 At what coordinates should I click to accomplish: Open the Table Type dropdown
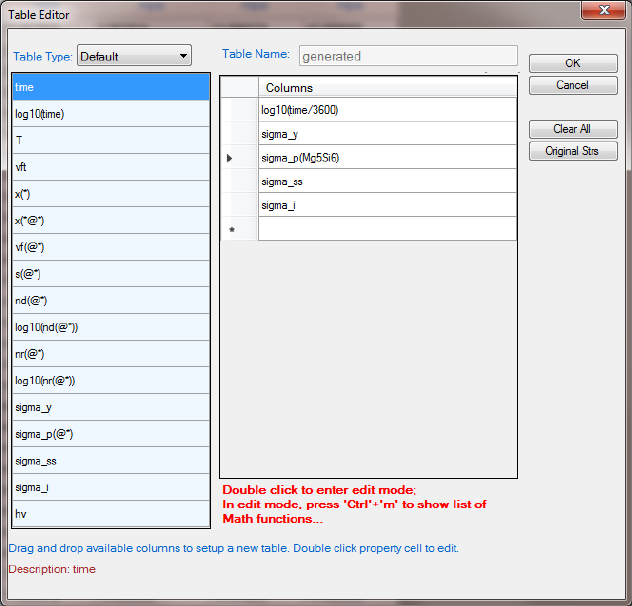(134, 56)
